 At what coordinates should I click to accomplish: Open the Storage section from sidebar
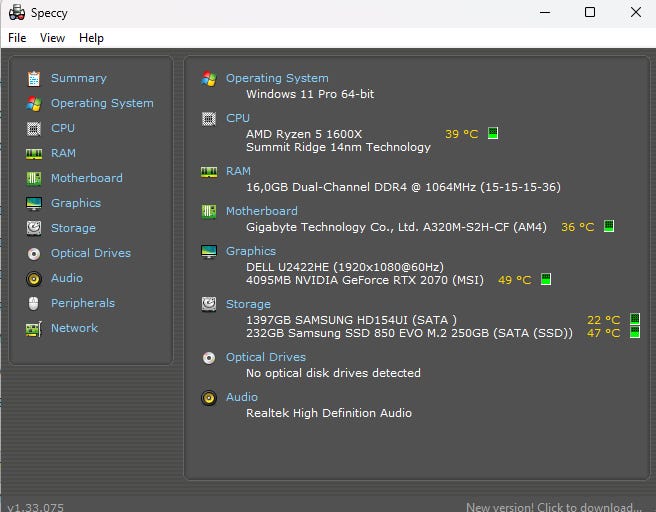click(73, 228)
